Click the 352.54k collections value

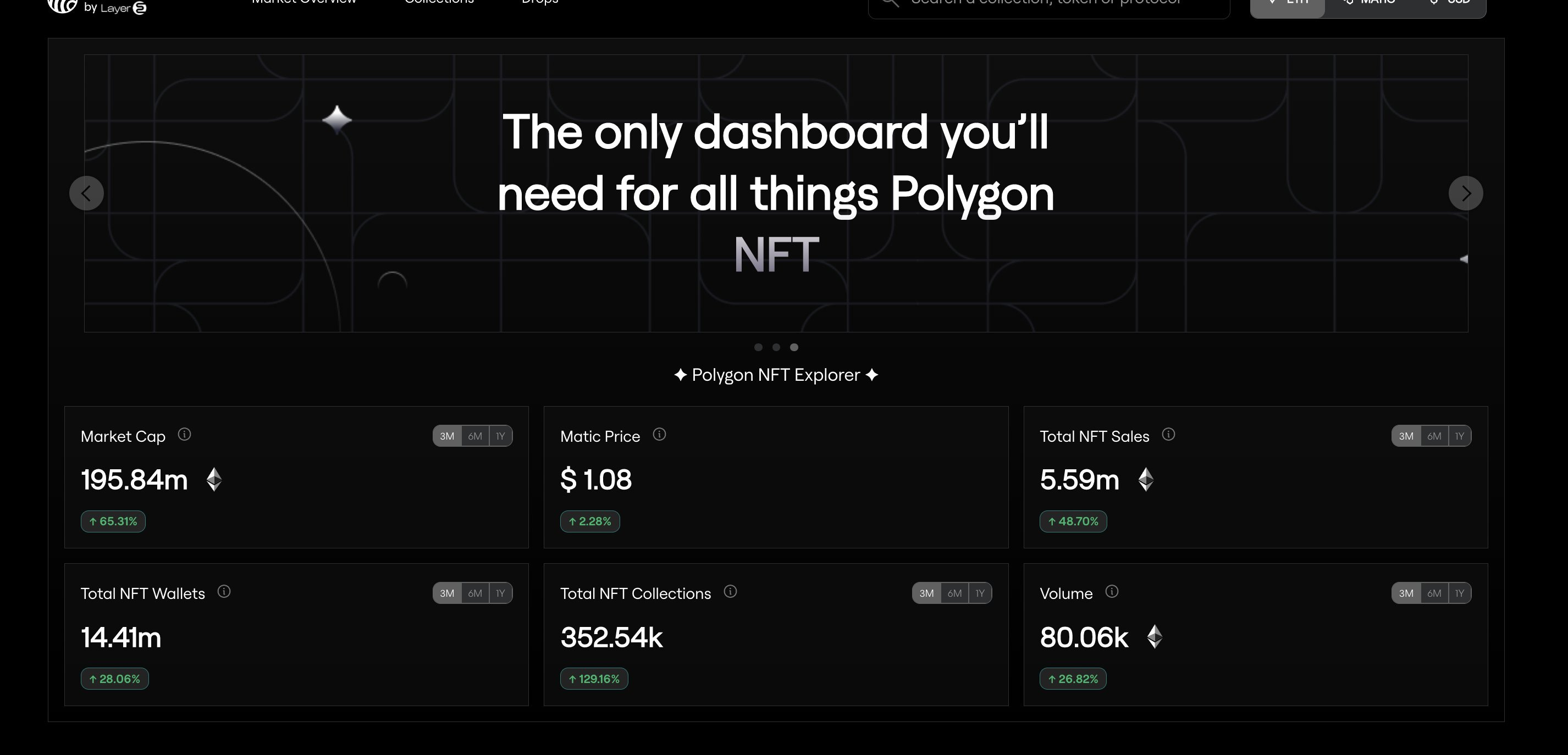pyautogui.click(x=611, y=637)
